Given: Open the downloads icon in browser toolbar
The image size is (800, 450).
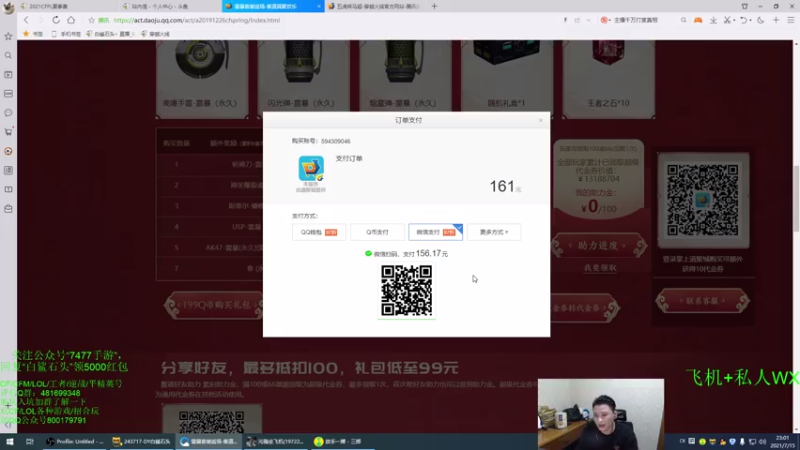Looking at the screenshot, I should (x=713, y=20).
